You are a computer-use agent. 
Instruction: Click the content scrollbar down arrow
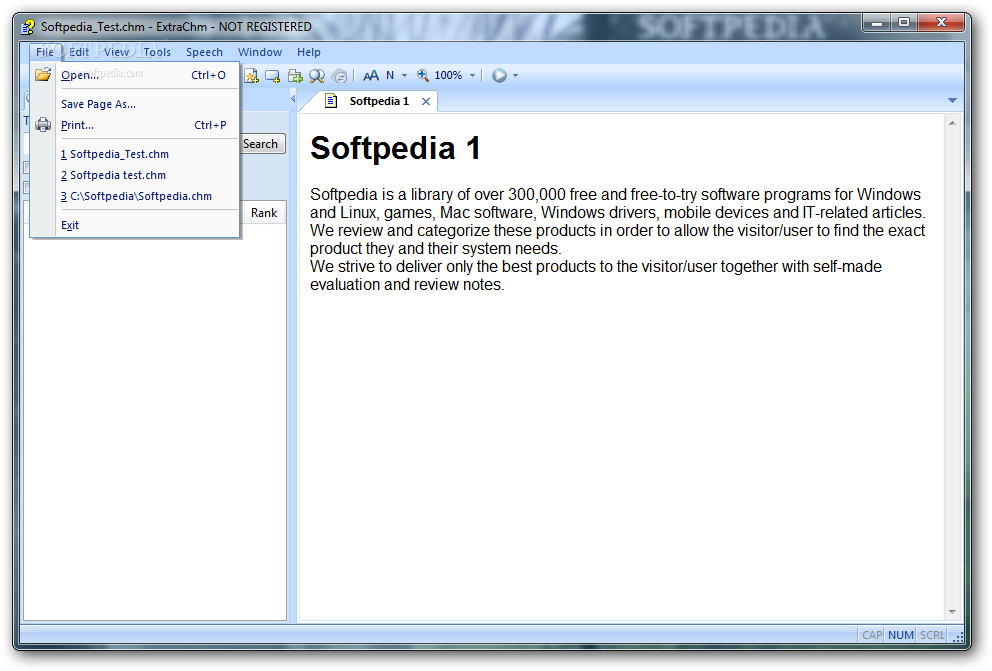click(x=952, y=612)
